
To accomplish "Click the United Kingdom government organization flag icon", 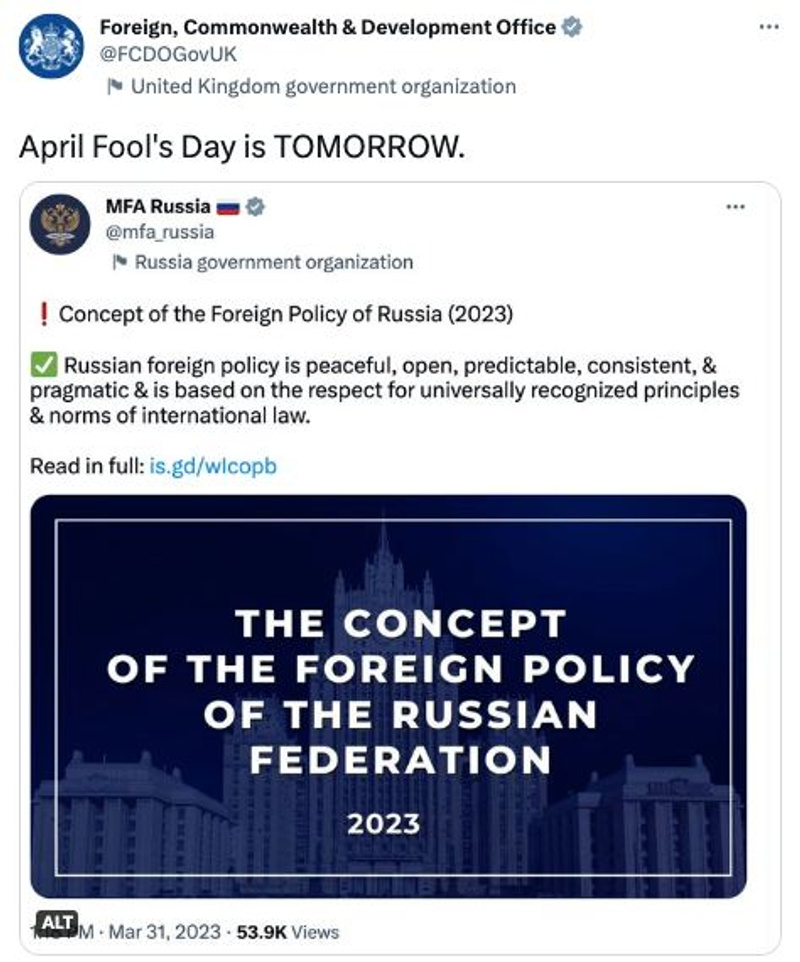I will click(x=114, y=86).
